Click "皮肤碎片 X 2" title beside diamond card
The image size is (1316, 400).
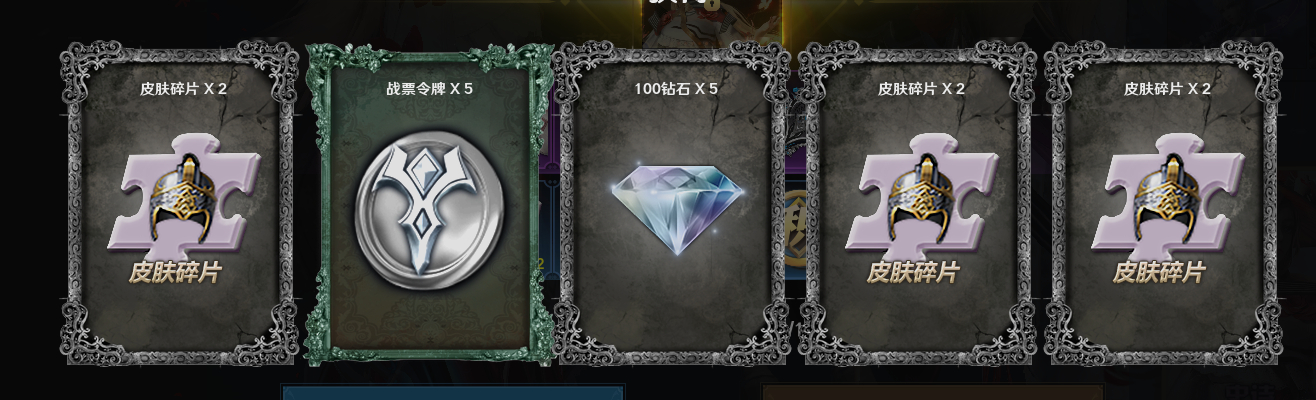(x=922, y=88)
